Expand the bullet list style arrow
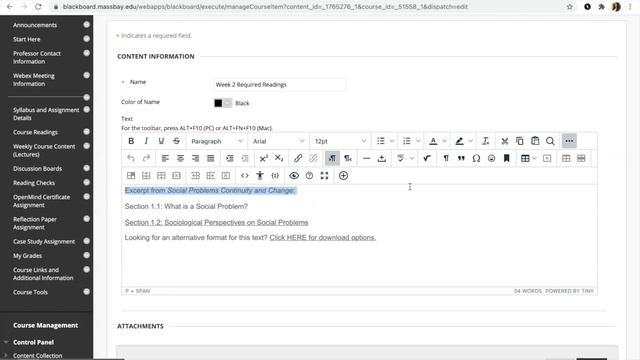This screenshot has height=360, width=640. pyautogui.click(x=392, y=141)
